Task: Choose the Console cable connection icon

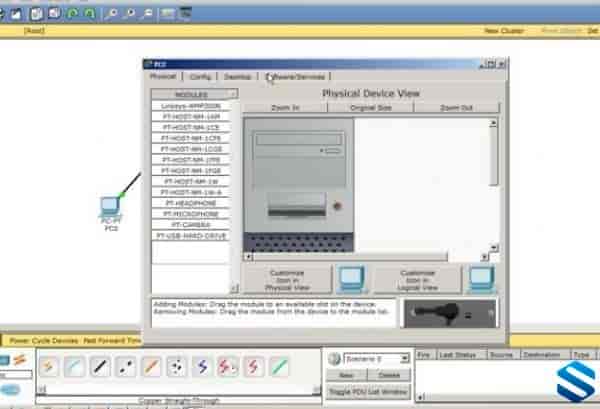Action: (74, 367)
